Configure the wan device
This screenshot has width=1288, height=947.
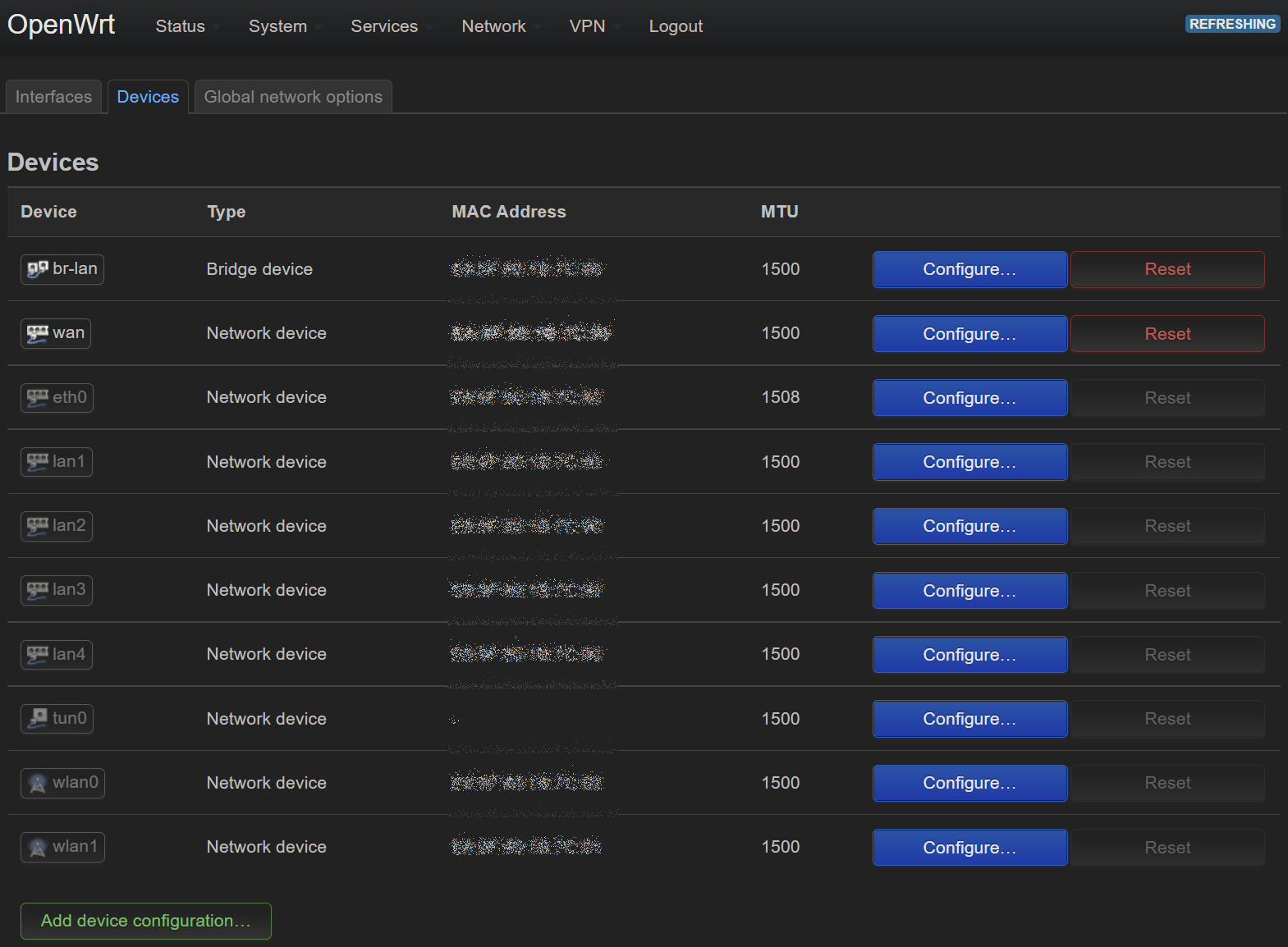[969, 334]
